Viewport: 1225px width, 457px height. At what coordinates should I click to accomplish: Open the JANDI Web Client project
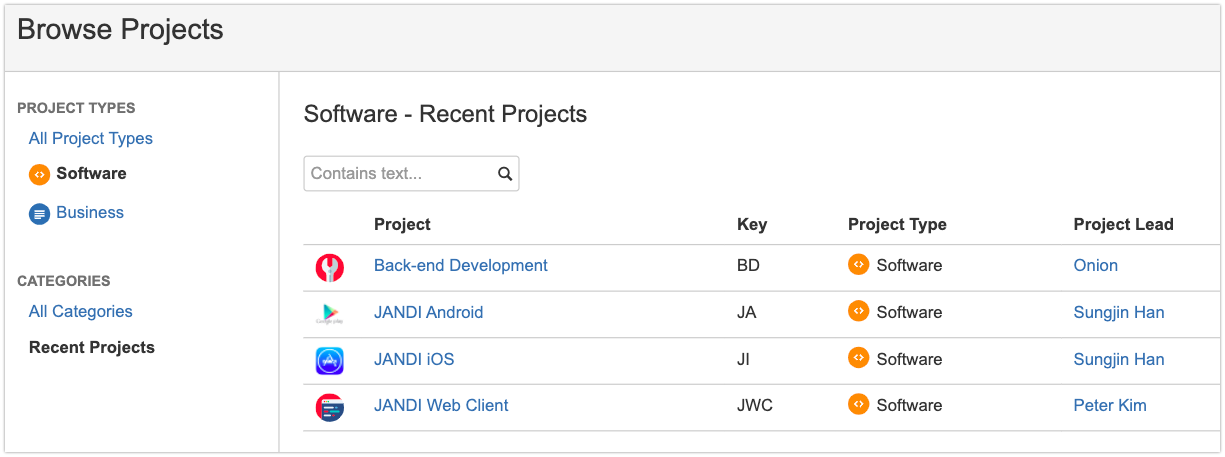441,405
